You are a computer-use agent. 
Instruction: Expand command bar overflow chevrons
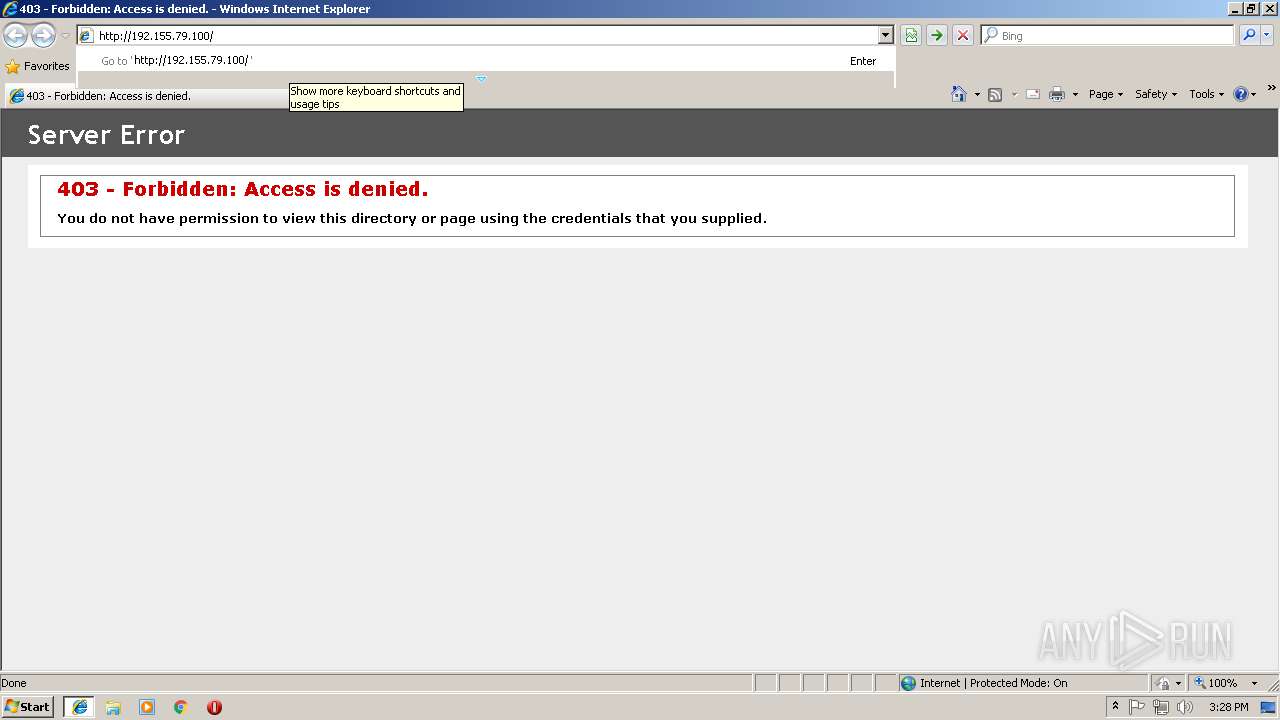1271,88
